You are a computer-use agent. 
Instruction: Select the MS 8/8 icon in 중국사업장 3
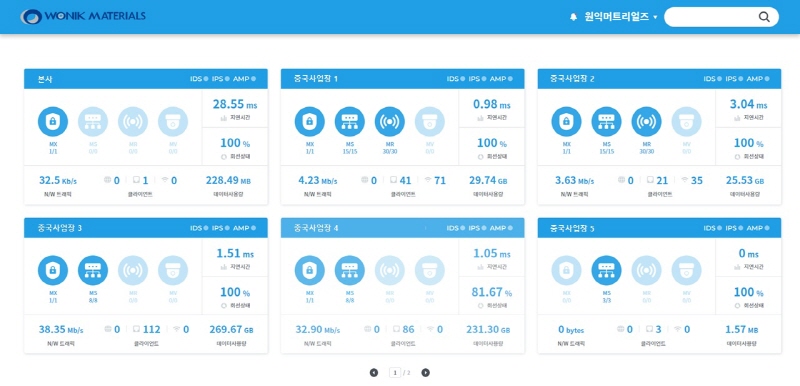tap(93, 271)
